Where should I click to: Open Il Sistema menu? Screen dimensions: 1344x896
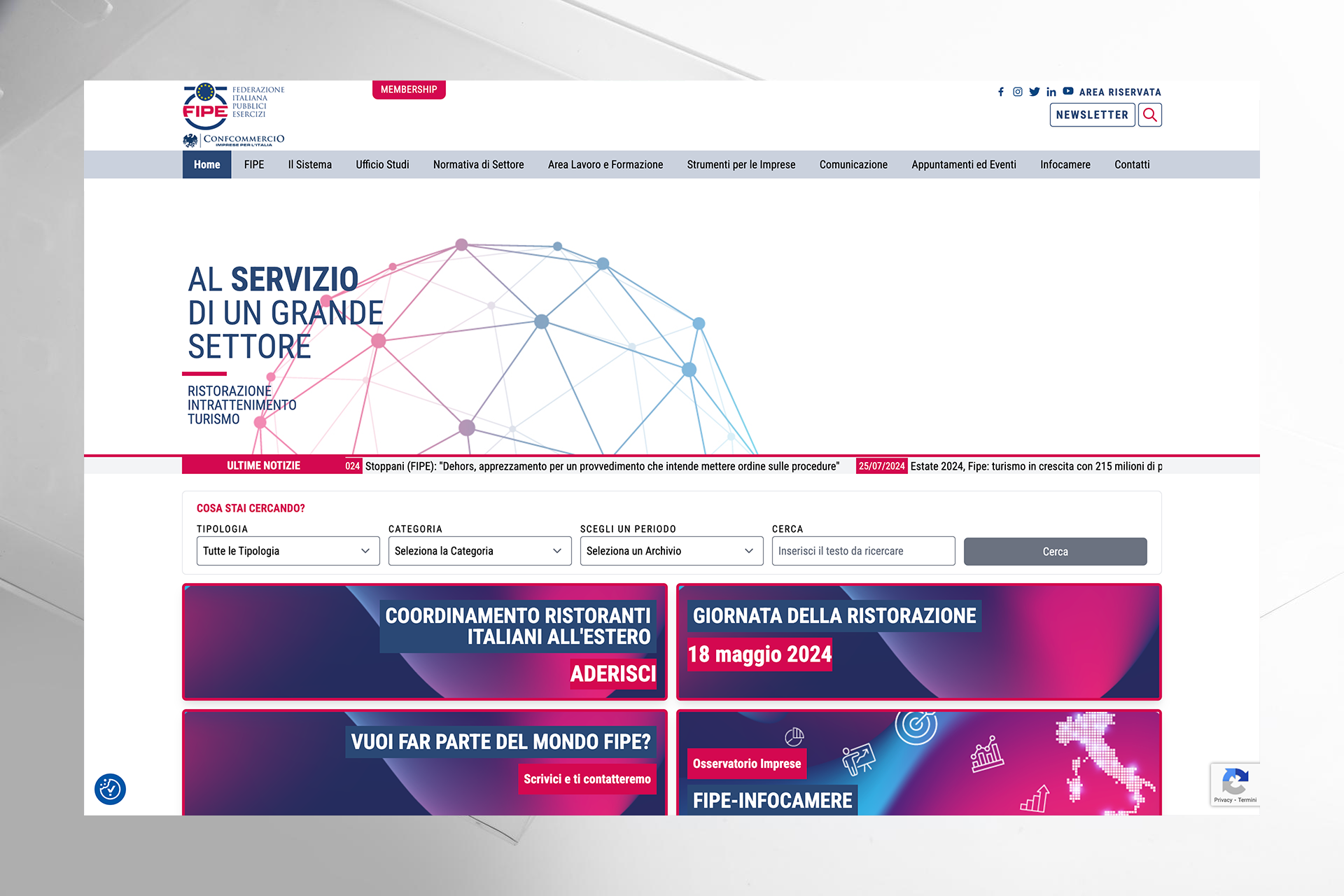pos(310,164)
